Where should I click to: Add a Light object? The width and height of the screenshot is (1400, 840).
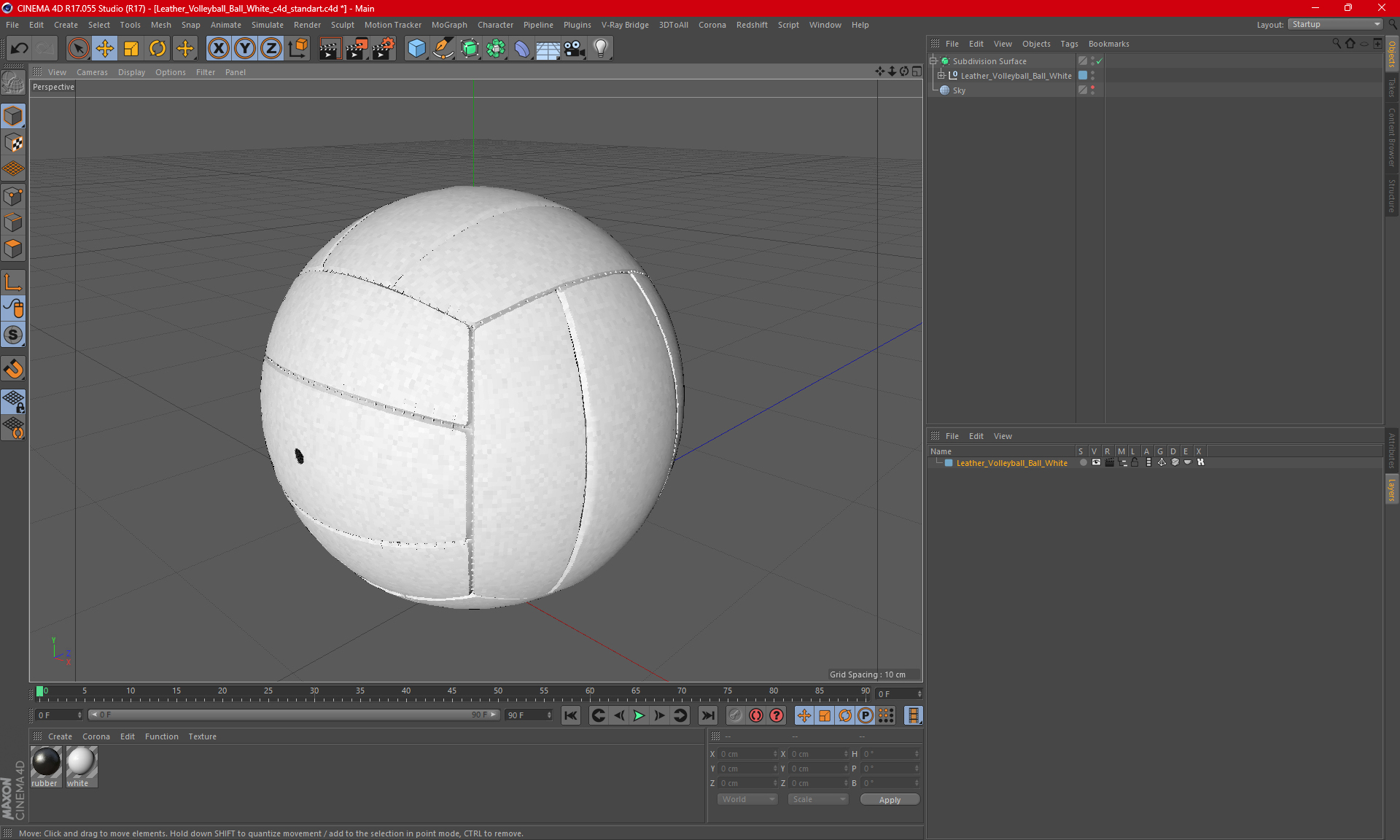[x=601, y=48]
